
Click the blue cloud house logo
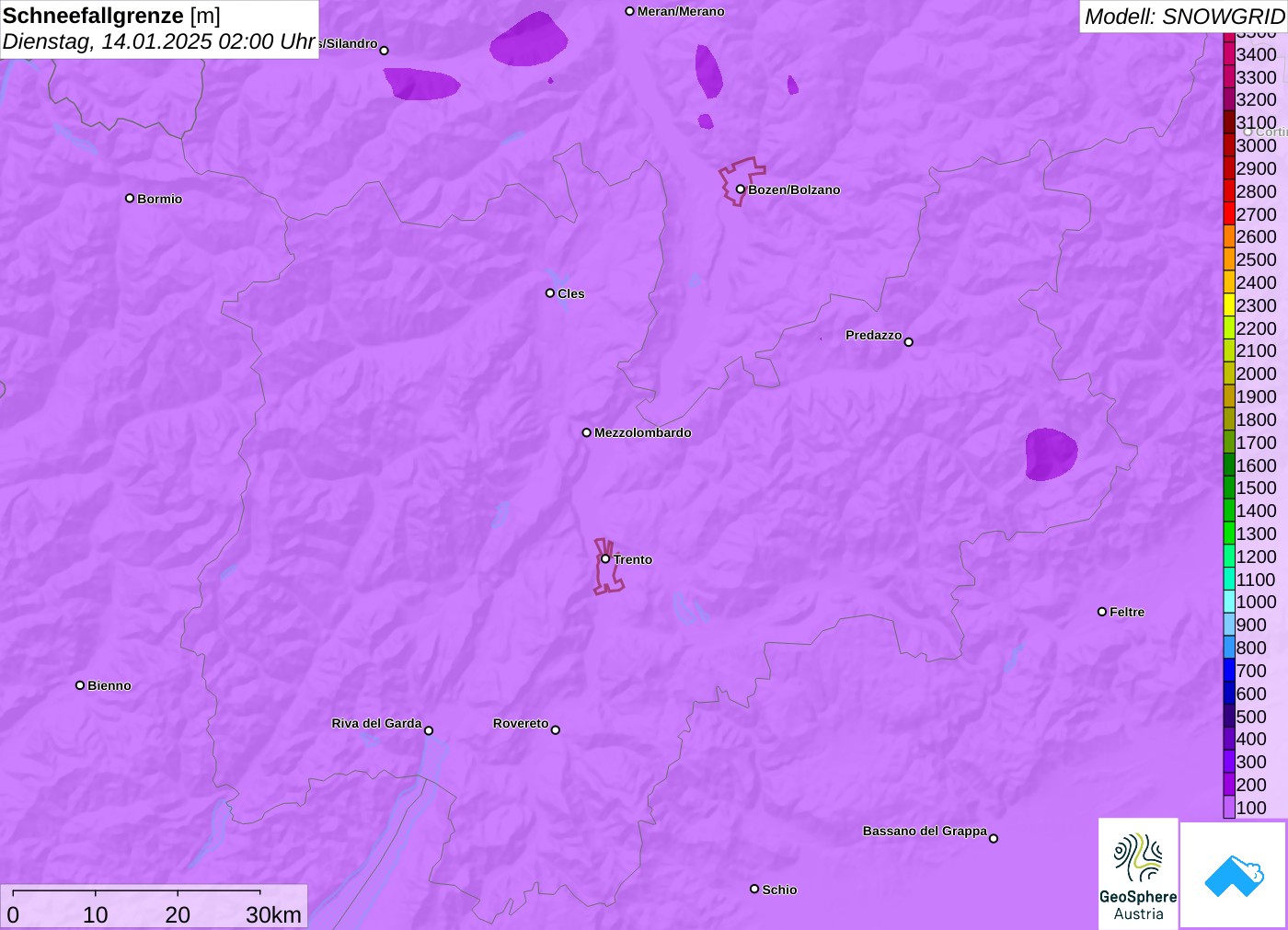point(1234,875)
